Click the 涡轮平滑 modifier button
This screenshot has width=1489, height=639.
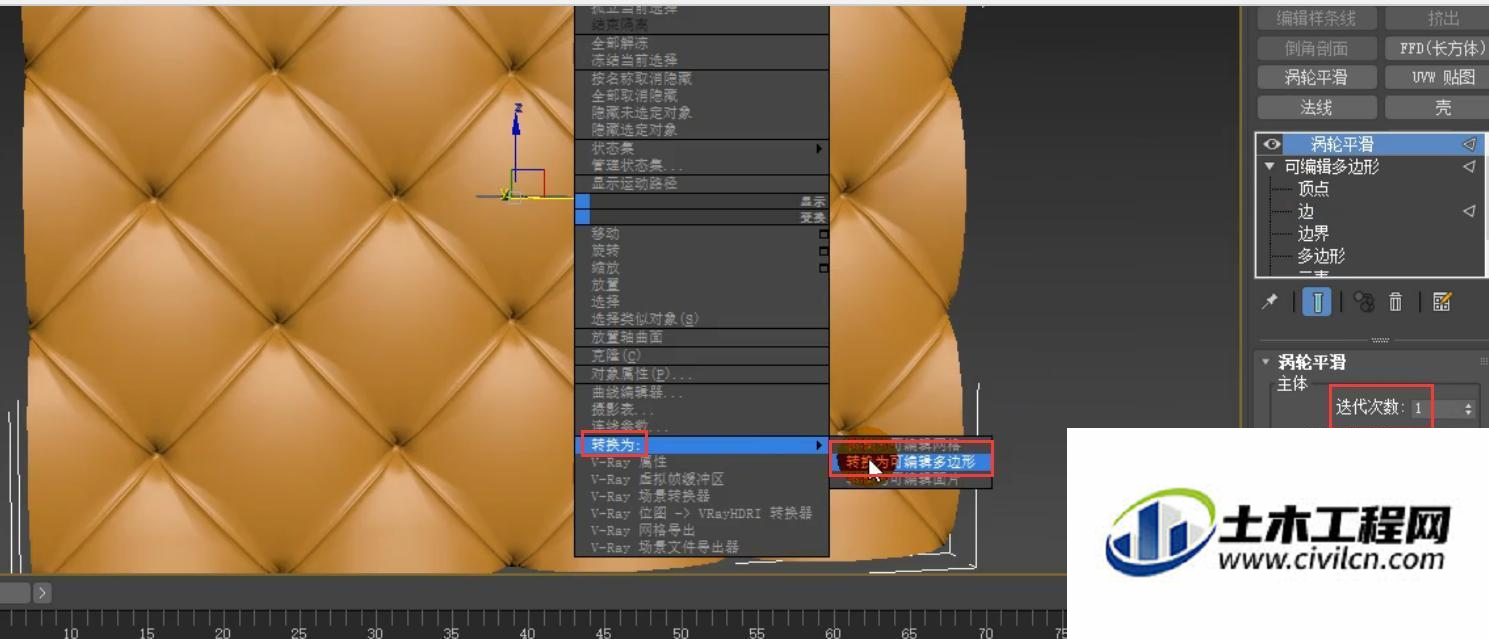(x=1316, y=78)
